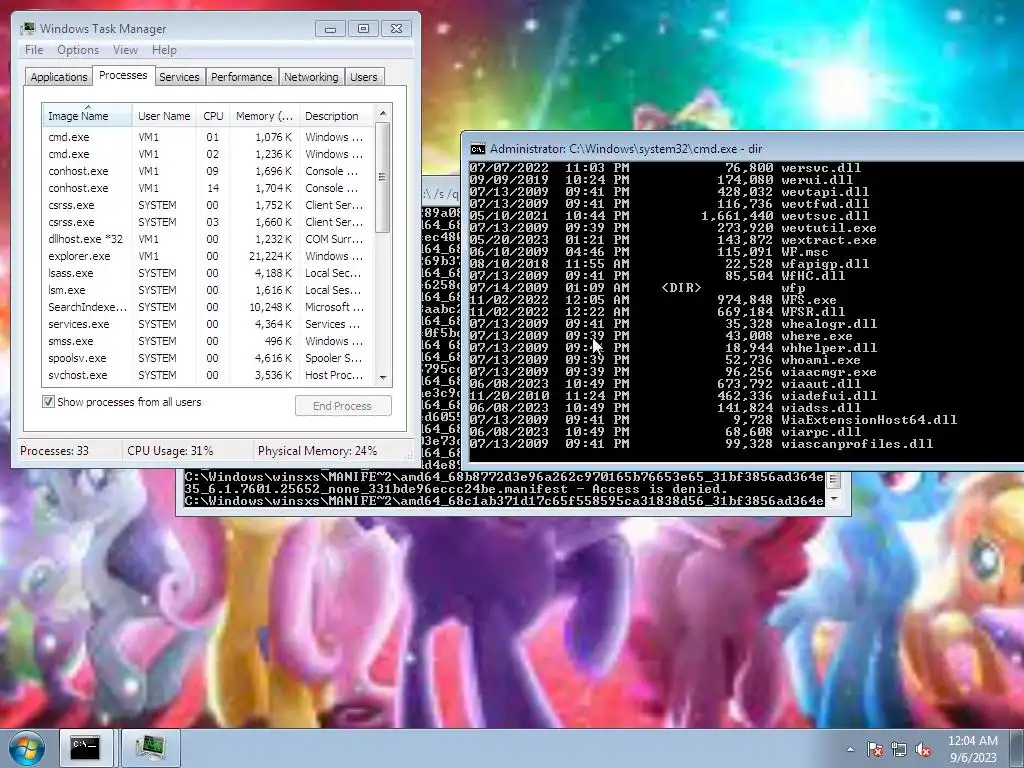Screen dimensions: 1024x768
Task: Open the Start menu orb
Action: 26,748
